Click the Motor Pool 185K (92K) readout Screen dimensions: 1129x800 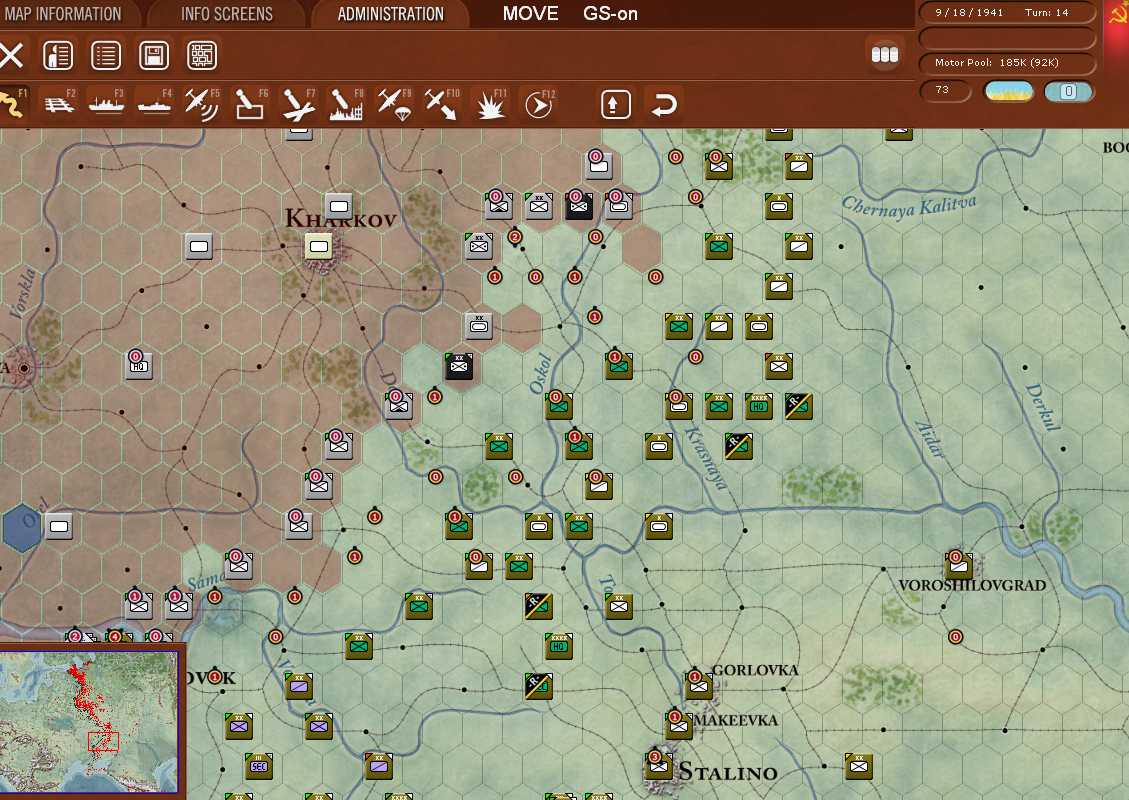[x=1007, y=63]
